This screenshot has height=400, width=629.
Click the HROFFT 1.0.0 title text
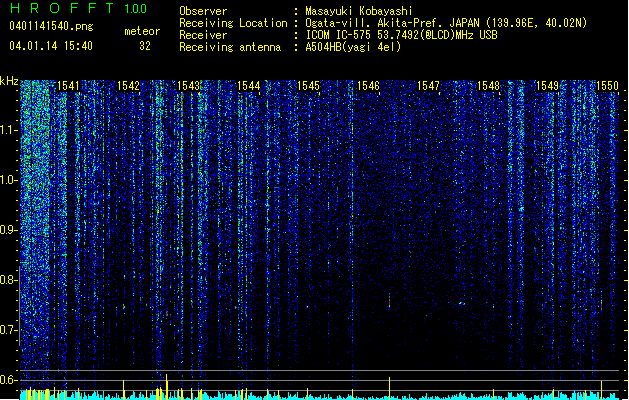[79, 8]
